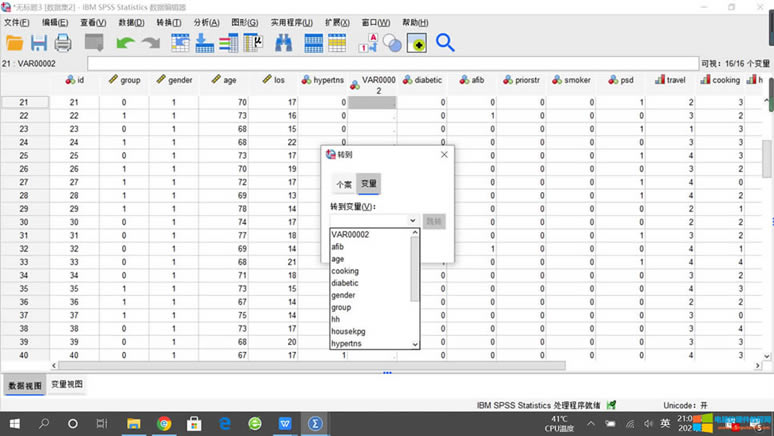Open Find with the binoculars icon
Image resolution: width=774 pixels, height=436 pixels.
pyautogui.click(x=283, y=43)
